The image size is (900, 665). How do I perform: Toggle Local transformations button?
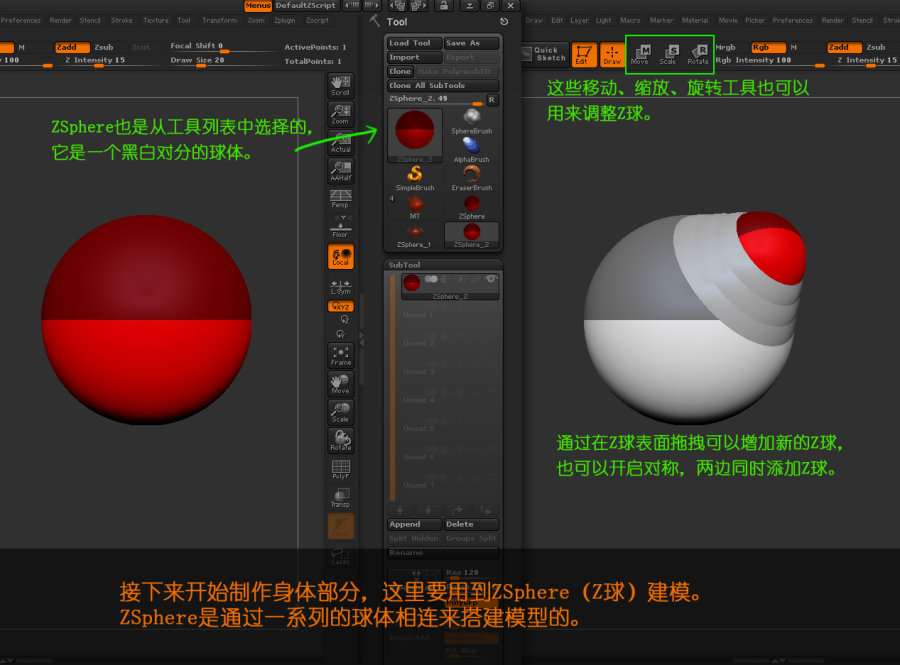tap(340, 256)
